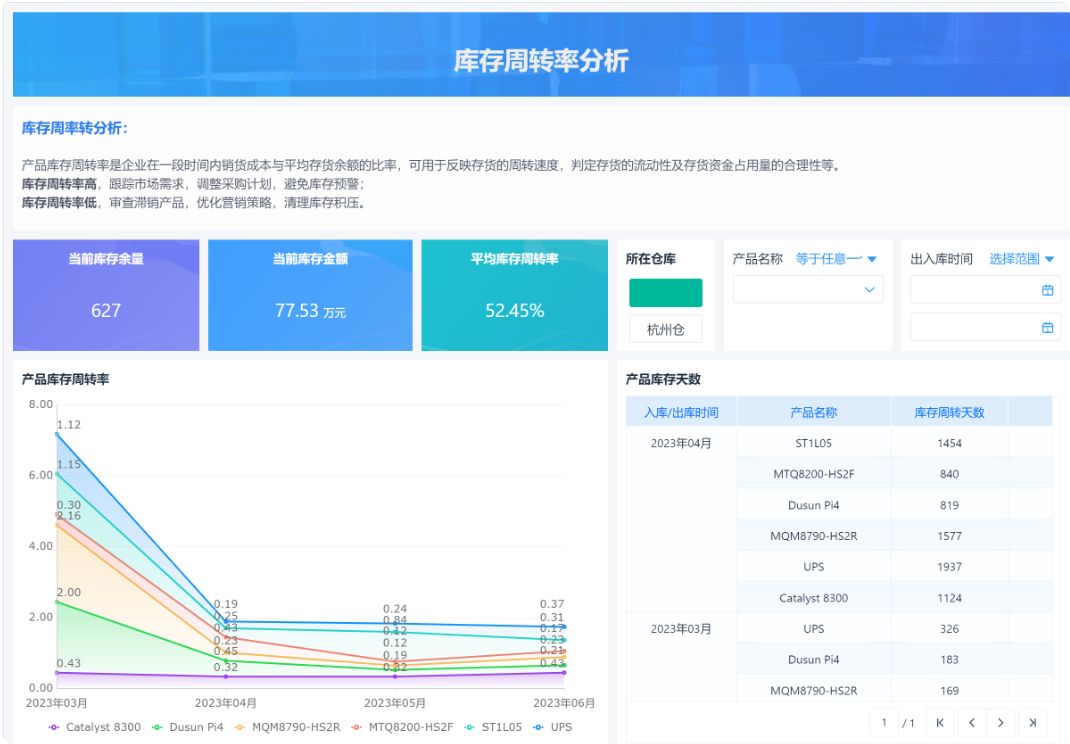This screenshot has height=744, width=1070.
Task: Click the value 1124 in table
Action: pyautogui.click(x=949, y=598)
